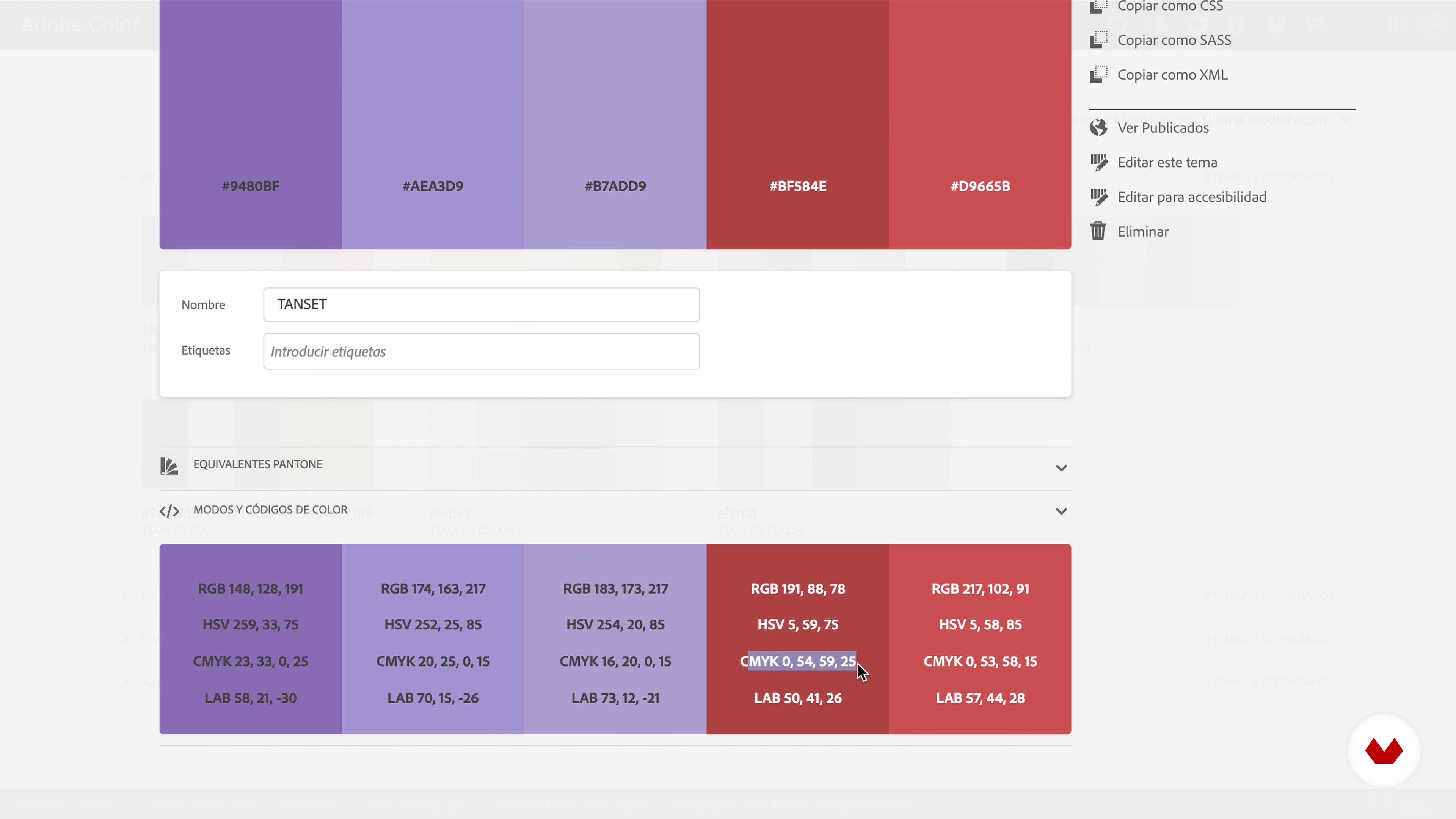The height and width of the screenshot is (819, 1456).
Task: Click highlighted CMYK 0, 54, 59, 25 value
Action: pos(797,662)
